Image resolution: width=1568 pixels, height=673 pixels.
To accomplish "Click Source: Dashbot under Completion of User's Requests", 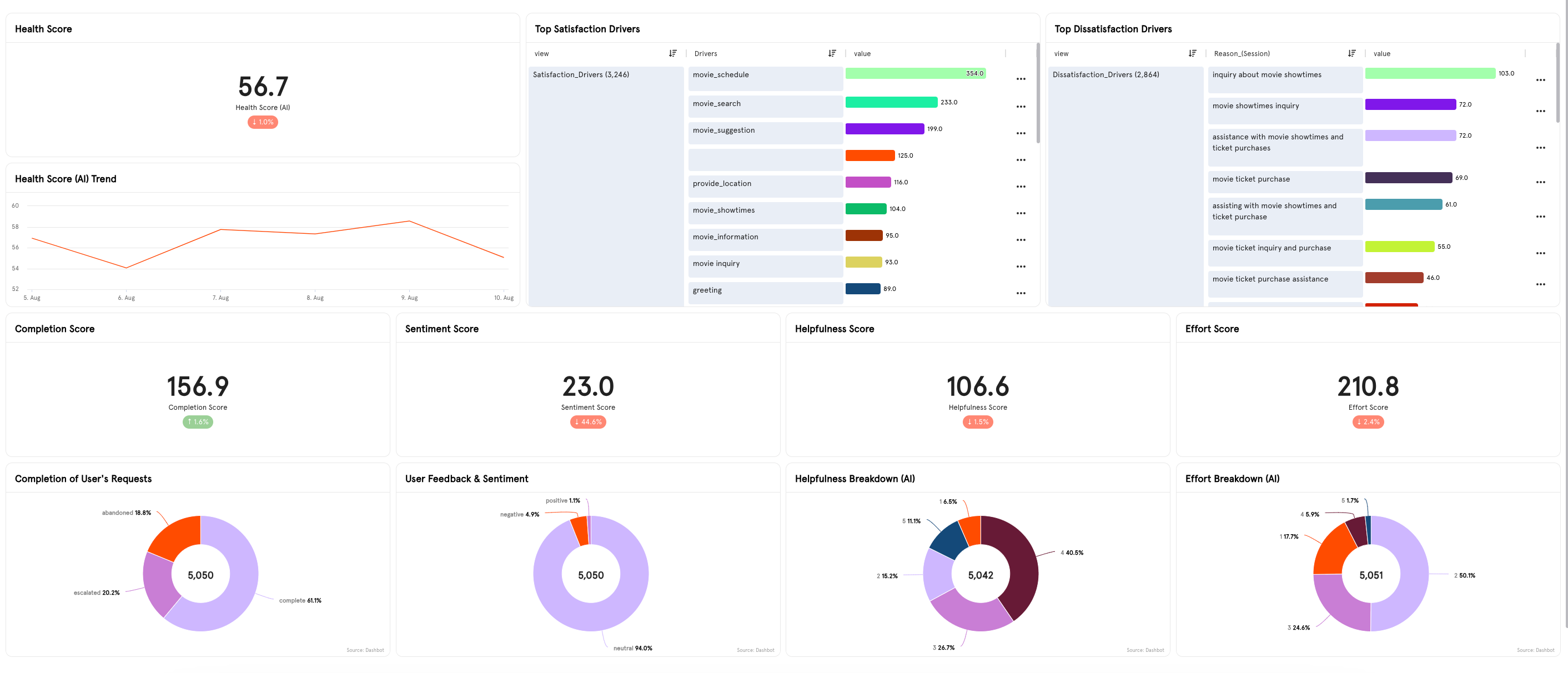I will pos(365,650).
